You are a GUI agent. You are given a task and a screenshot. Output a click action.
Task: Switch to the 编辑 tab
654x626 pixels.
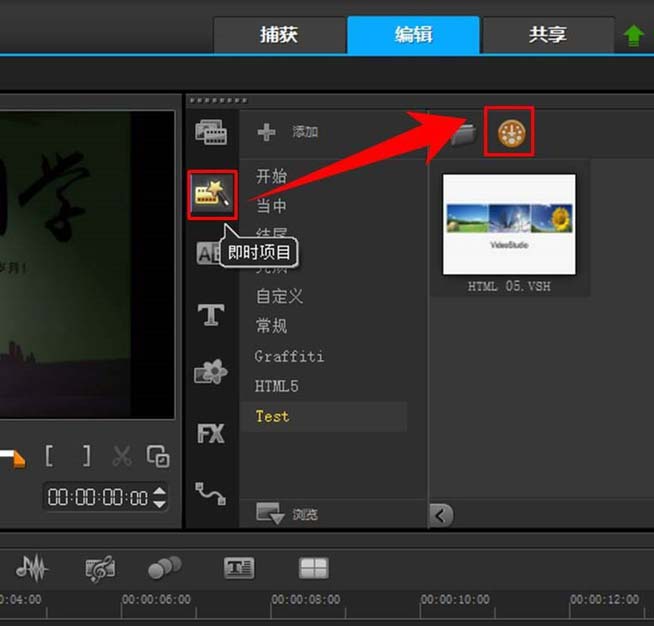tap(413, 35)
